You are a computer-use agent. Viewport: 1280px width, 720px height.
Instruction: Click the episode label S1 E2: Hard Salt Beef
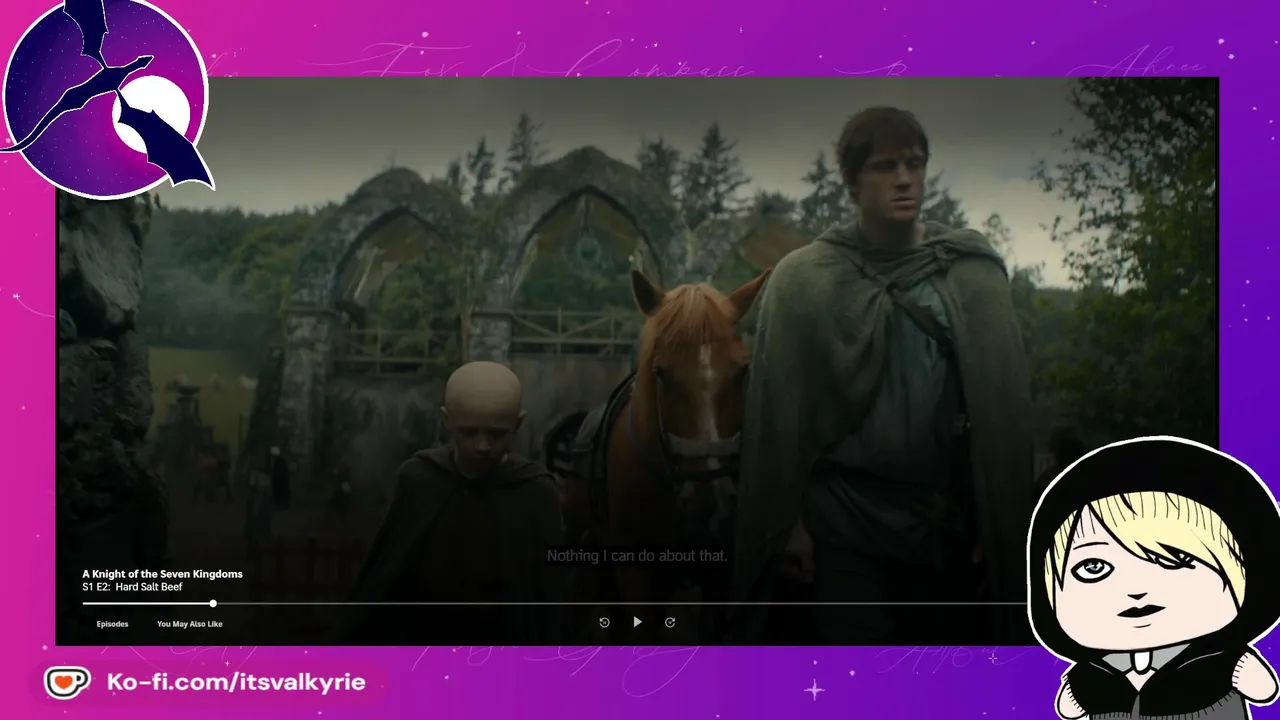point(132,587)
